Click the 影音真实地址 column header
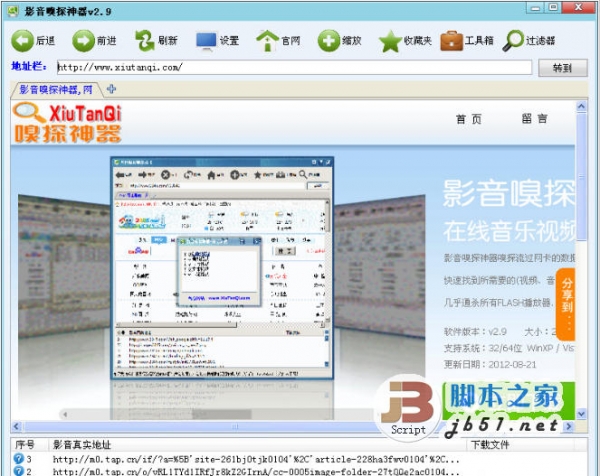Image resolution: width=600 pixels, height=476 pixels. (x=82, y=445)
